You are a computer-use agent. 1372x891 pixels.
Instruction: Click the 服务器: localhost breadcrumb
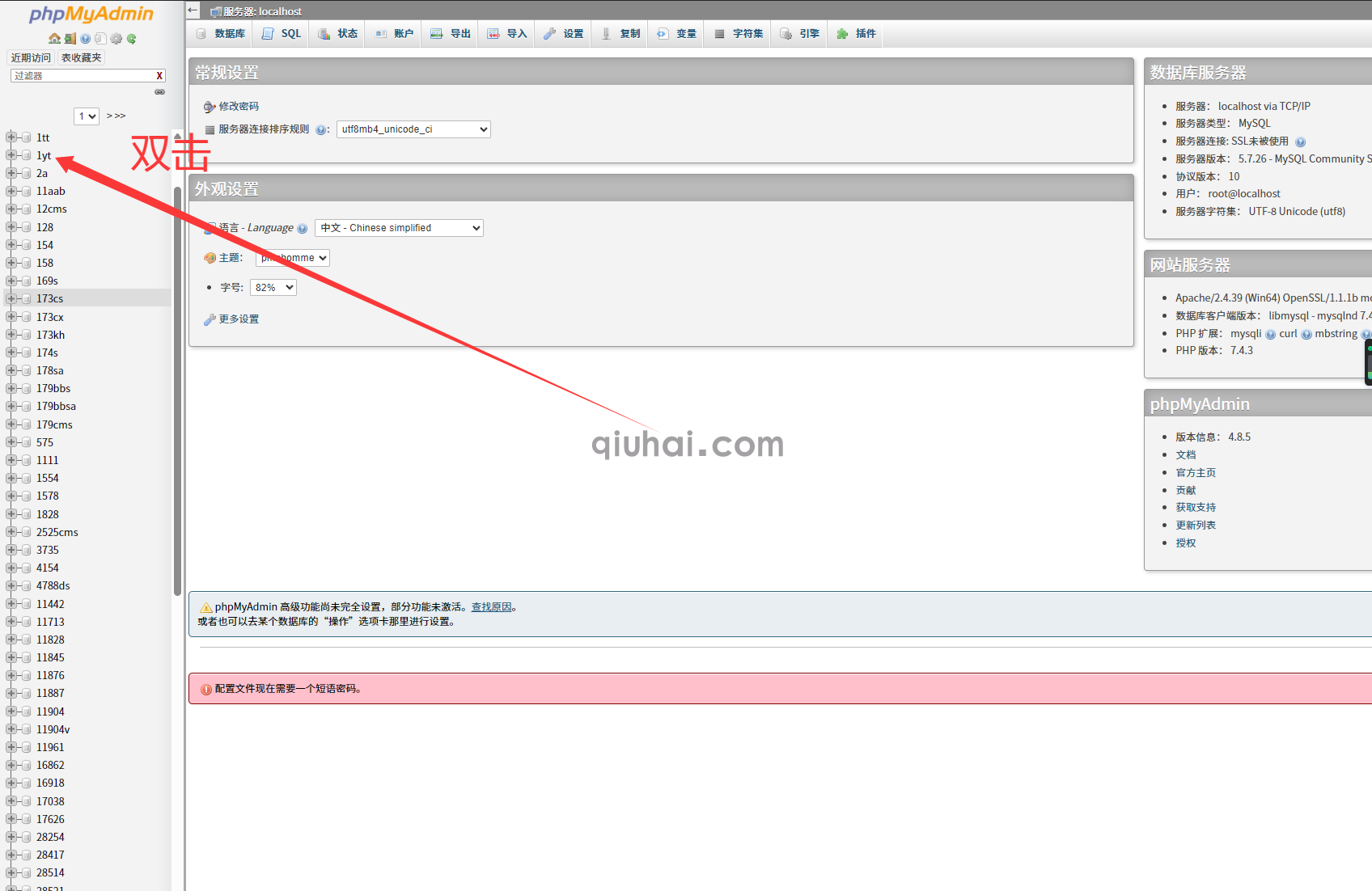coord(262,11)
